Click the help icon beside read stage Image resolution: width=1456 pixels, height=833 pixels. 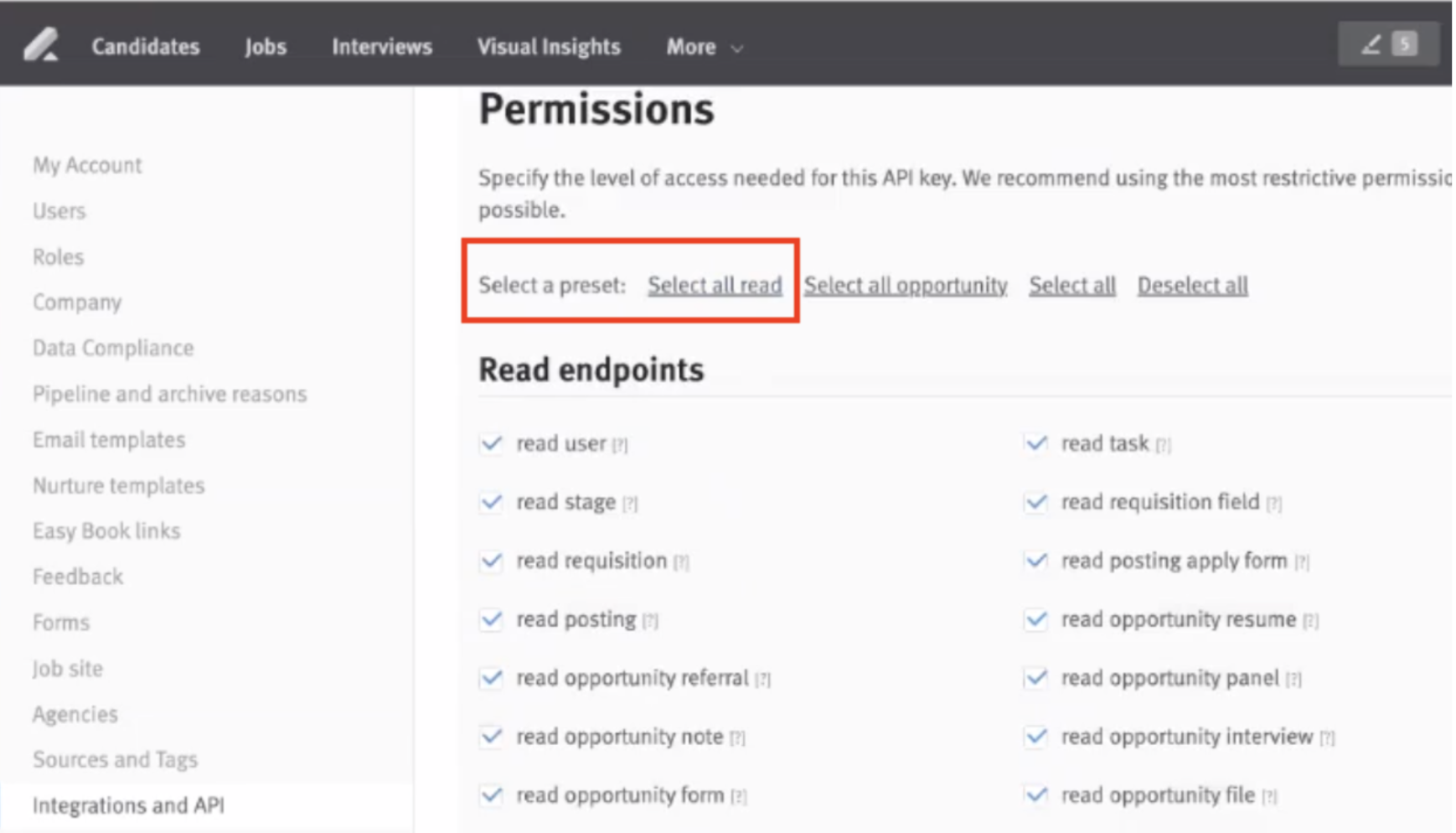(630, 503)
